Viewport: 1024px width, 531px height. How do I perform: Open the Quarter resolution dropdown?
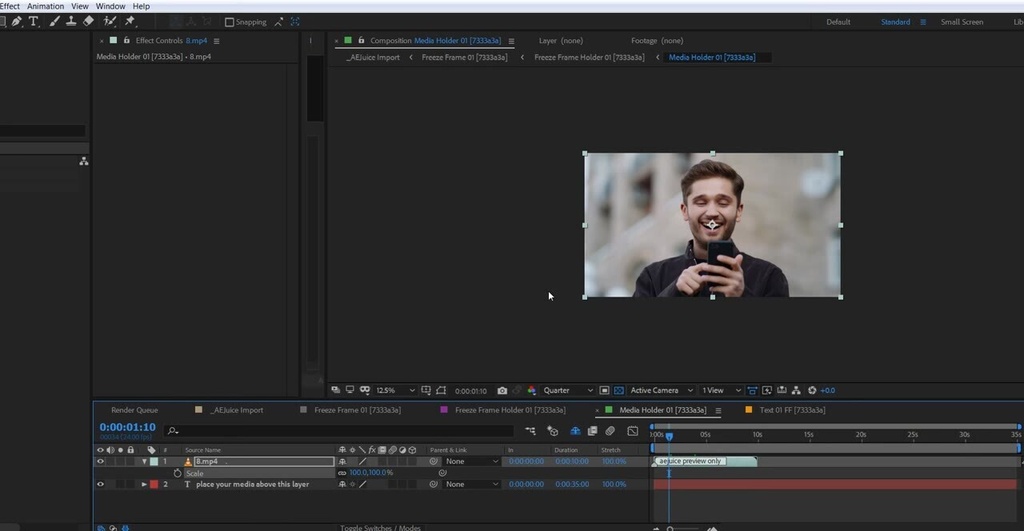coord(568,391)
